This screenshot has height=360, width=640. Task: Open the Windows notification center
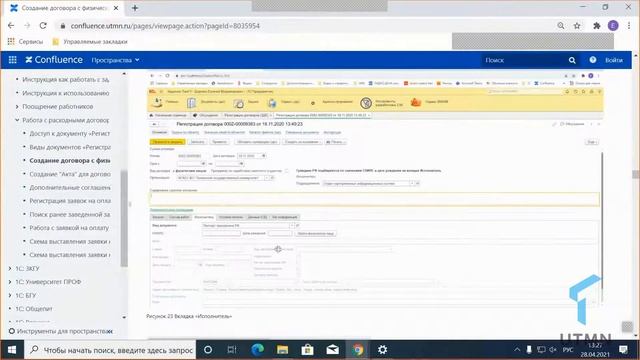tap(623, 350)
